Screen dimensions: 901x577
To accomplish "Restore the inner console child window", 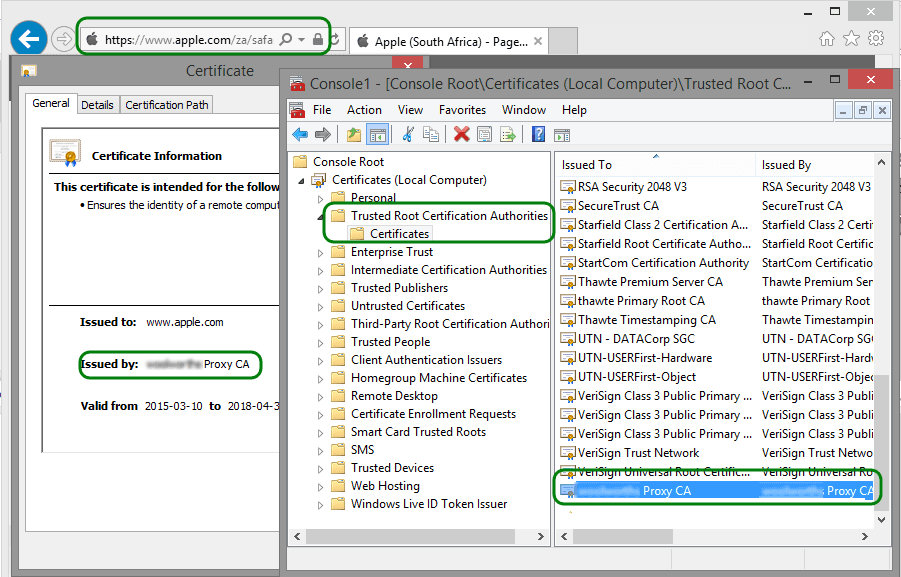I will tap(863, 110).
